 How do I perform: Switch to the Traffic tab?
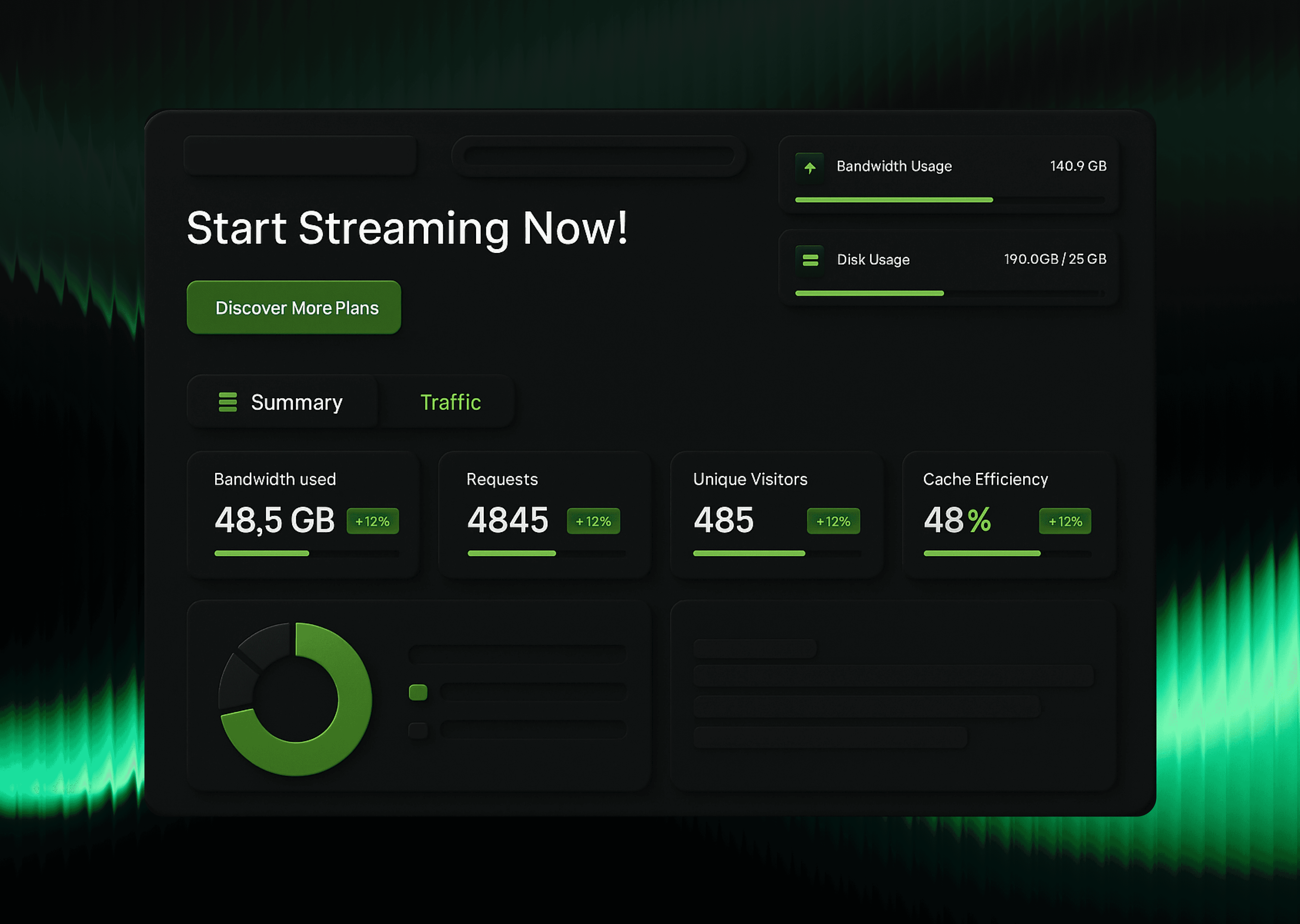point(450,402)
